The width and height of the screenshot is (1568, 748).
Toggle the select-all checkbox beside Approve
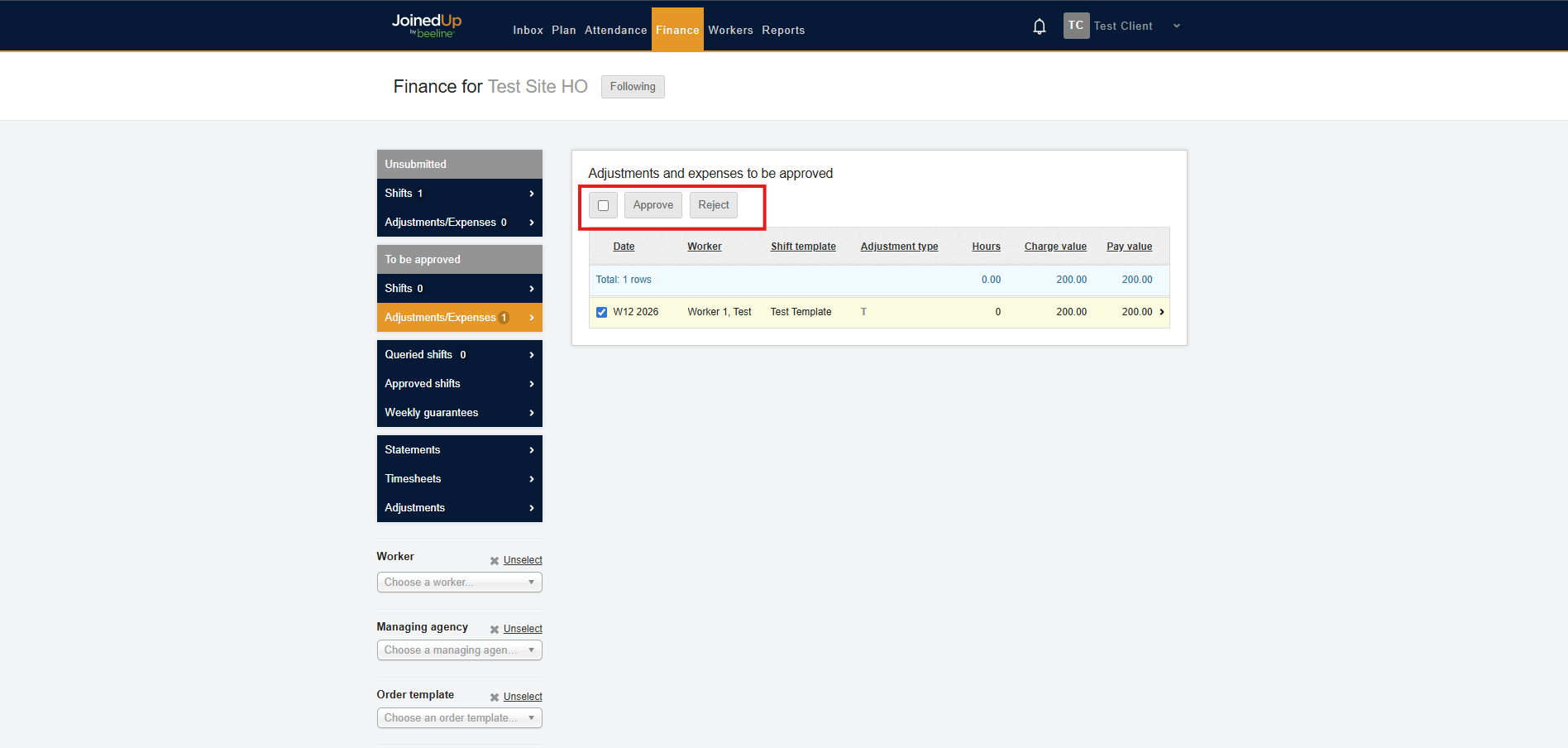603,205
